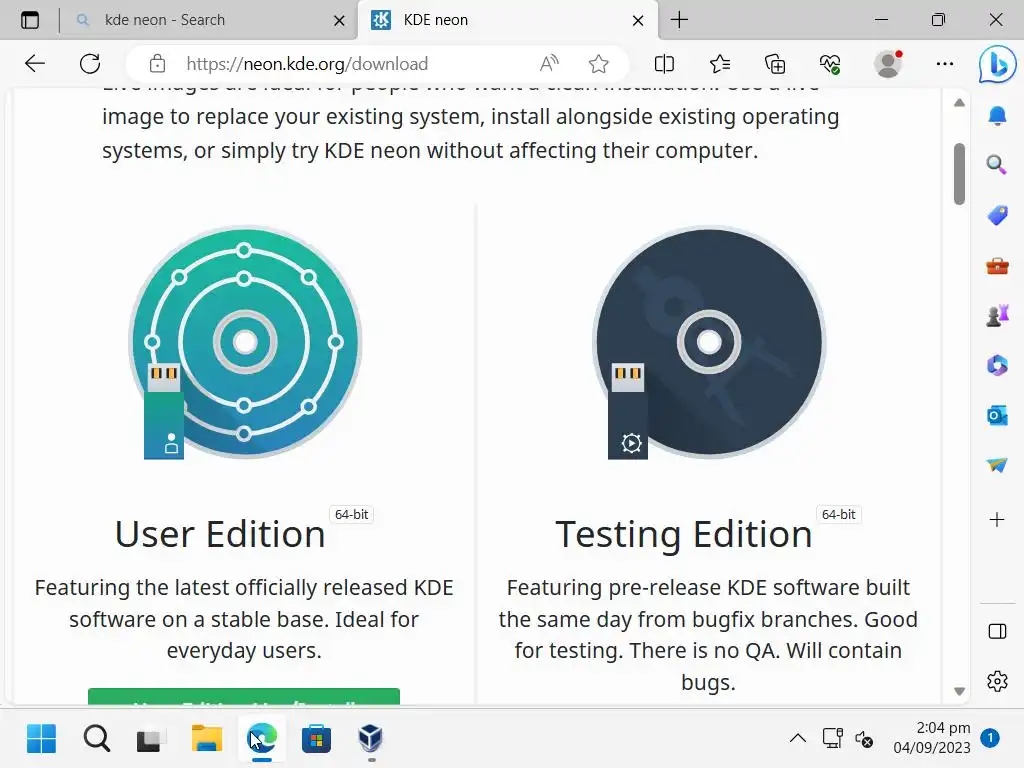Screen dimensions: 1024x768
Task: Open the Favorites list
Action: (x=720, y=63)
